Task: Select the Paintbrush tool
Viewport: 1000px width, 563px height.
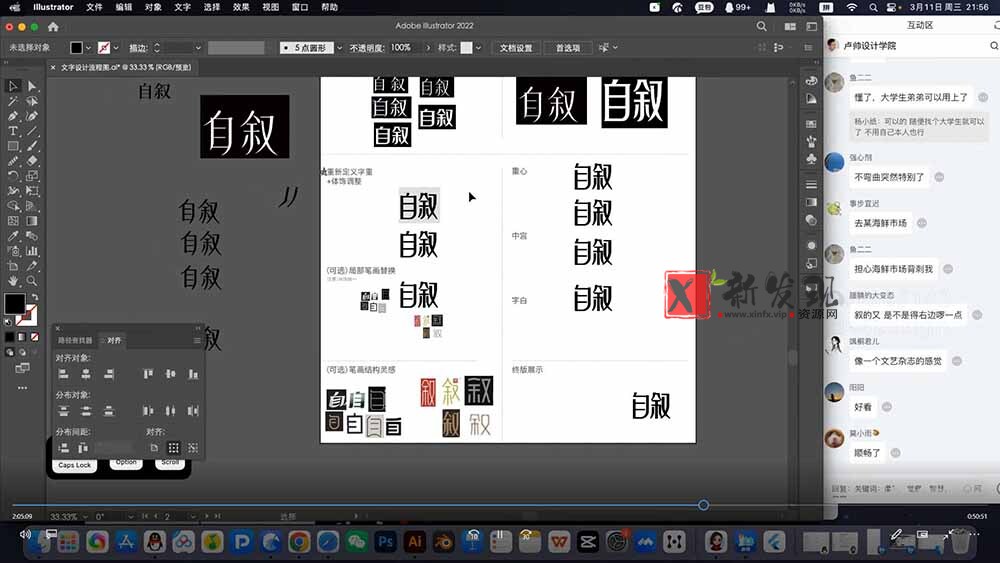Action: tap(32, 146)
